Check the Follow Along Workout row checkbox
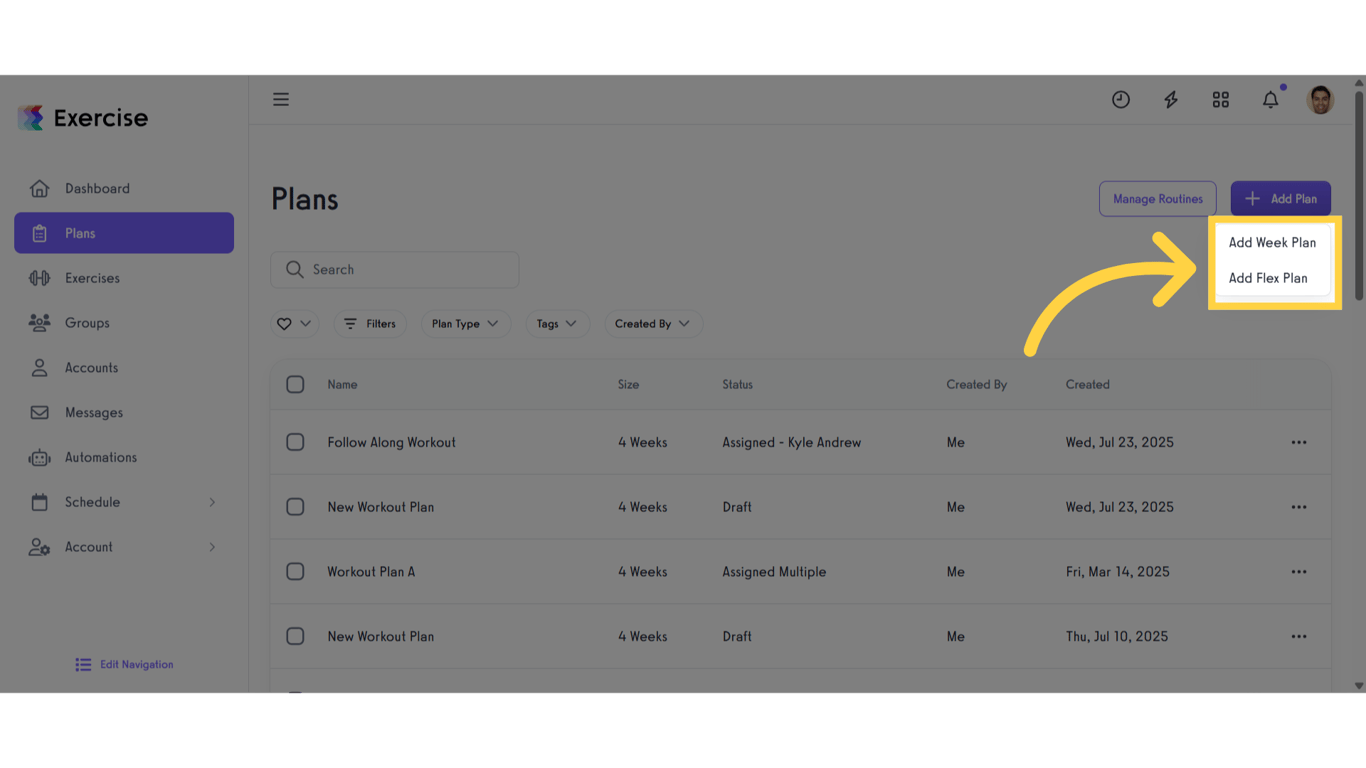Image resolution: width=1366 pixels, height=768 pixels. (x=295, y=442)
